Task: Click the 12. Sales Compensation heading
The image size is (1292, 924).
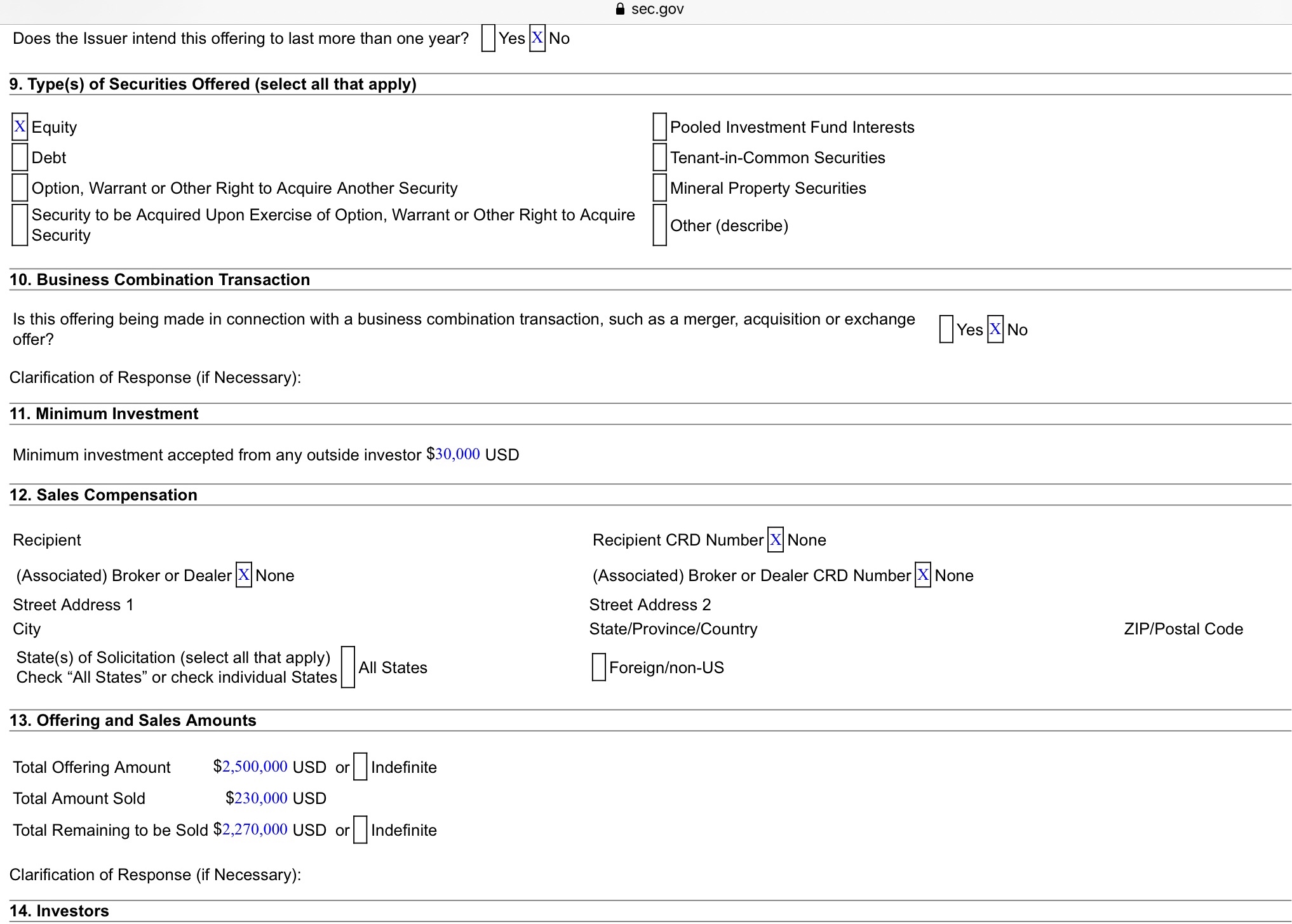Action: coord(104,495)
